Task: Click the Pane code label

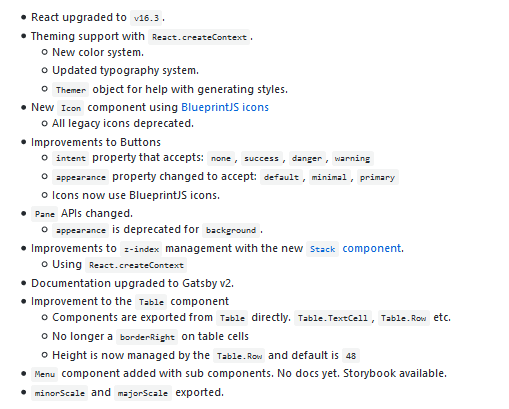Action: 45,214
